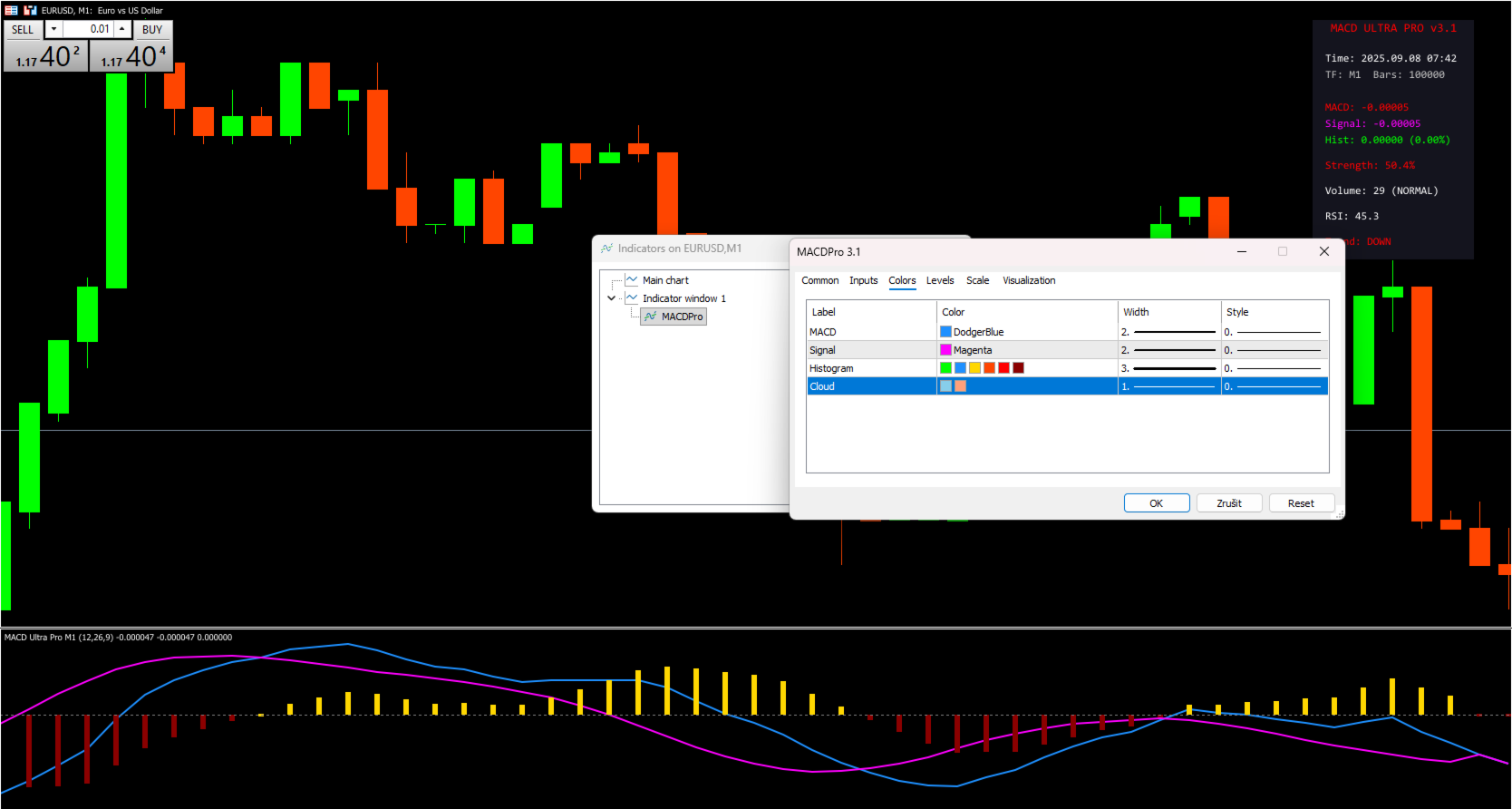Select the Histogram row label
This screenshot has height=809, width=1512.
[831, 368]
